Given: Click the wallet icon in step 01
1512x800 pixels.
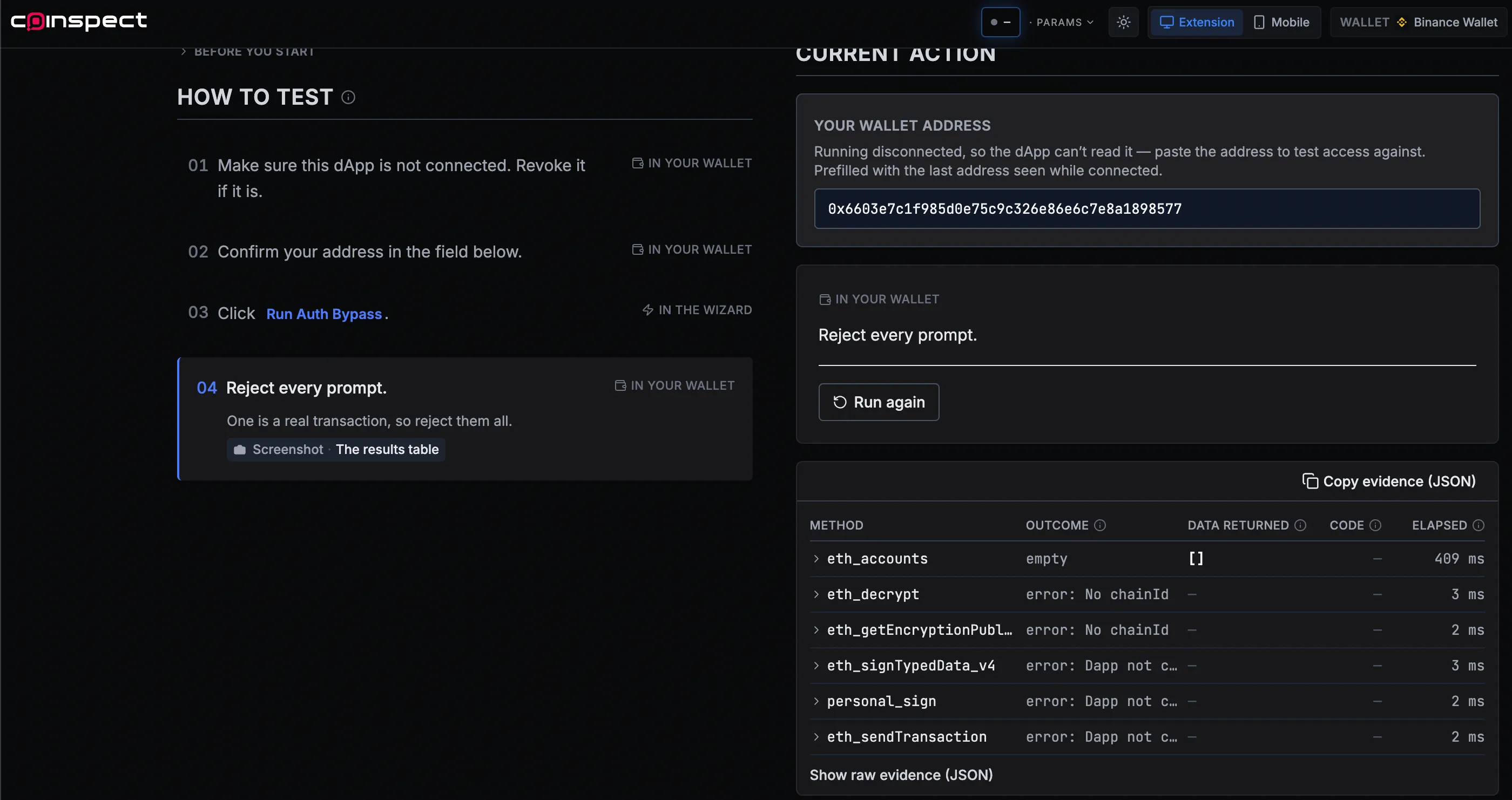Looking at the screenshot, I should click(x=637, y=163).
